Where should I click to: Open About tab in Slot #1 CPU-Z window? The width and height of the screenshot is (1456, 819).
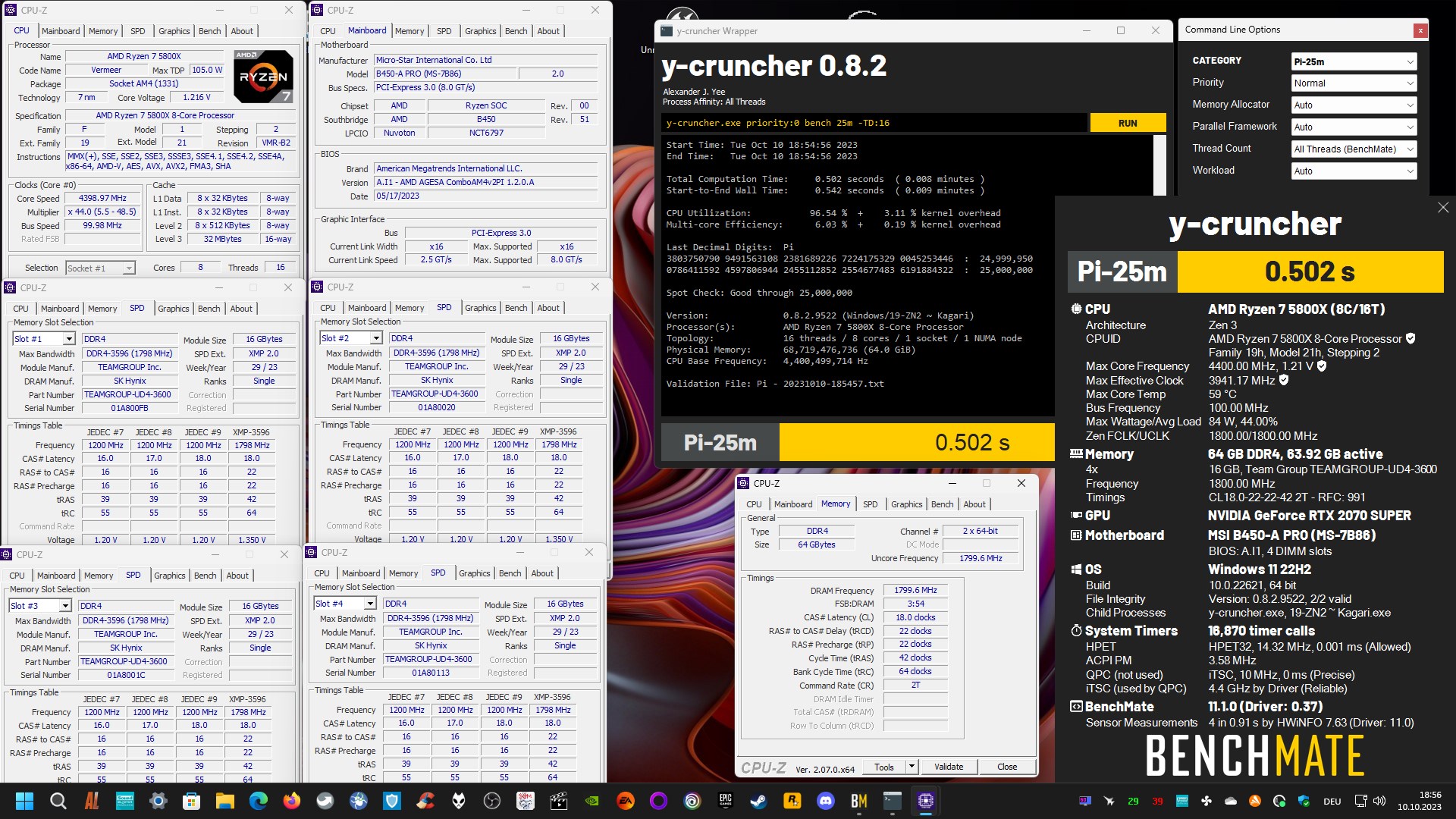click(x=241, y=309)
